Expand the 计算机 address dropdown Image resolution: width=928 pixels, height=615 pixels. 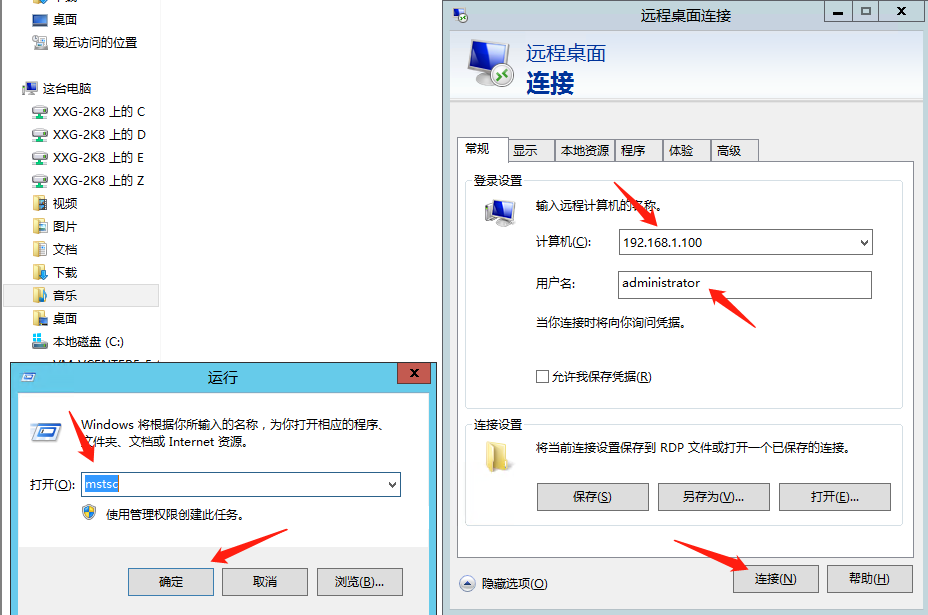click(864, 243)
